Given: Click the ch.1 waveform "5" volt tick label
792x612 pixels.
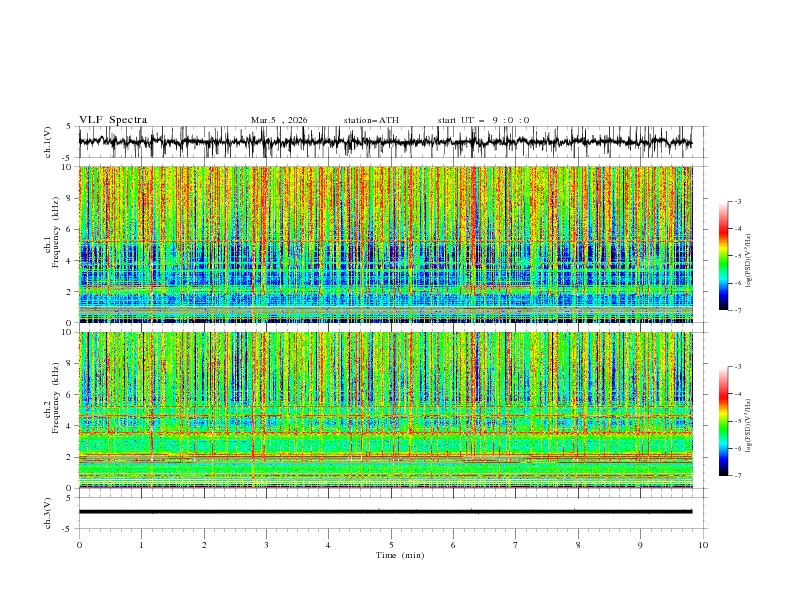Looking at the screenshot, I should click(69, 127).
